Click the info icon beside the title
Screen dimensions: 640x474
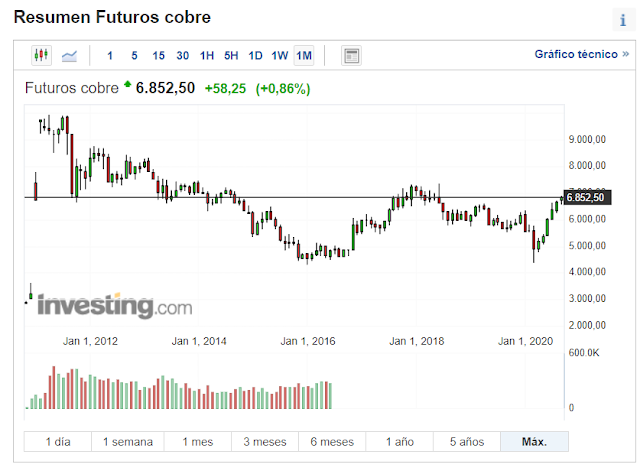coord(622,20)
